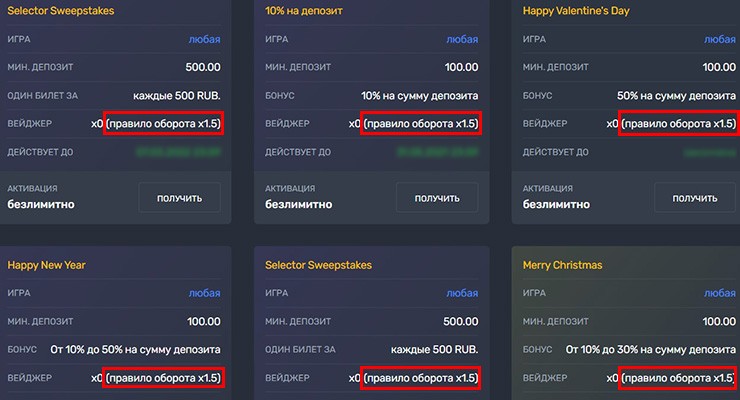
Task: Click the получить button under Selector Sweepstakes
Action: pos(179,197)
